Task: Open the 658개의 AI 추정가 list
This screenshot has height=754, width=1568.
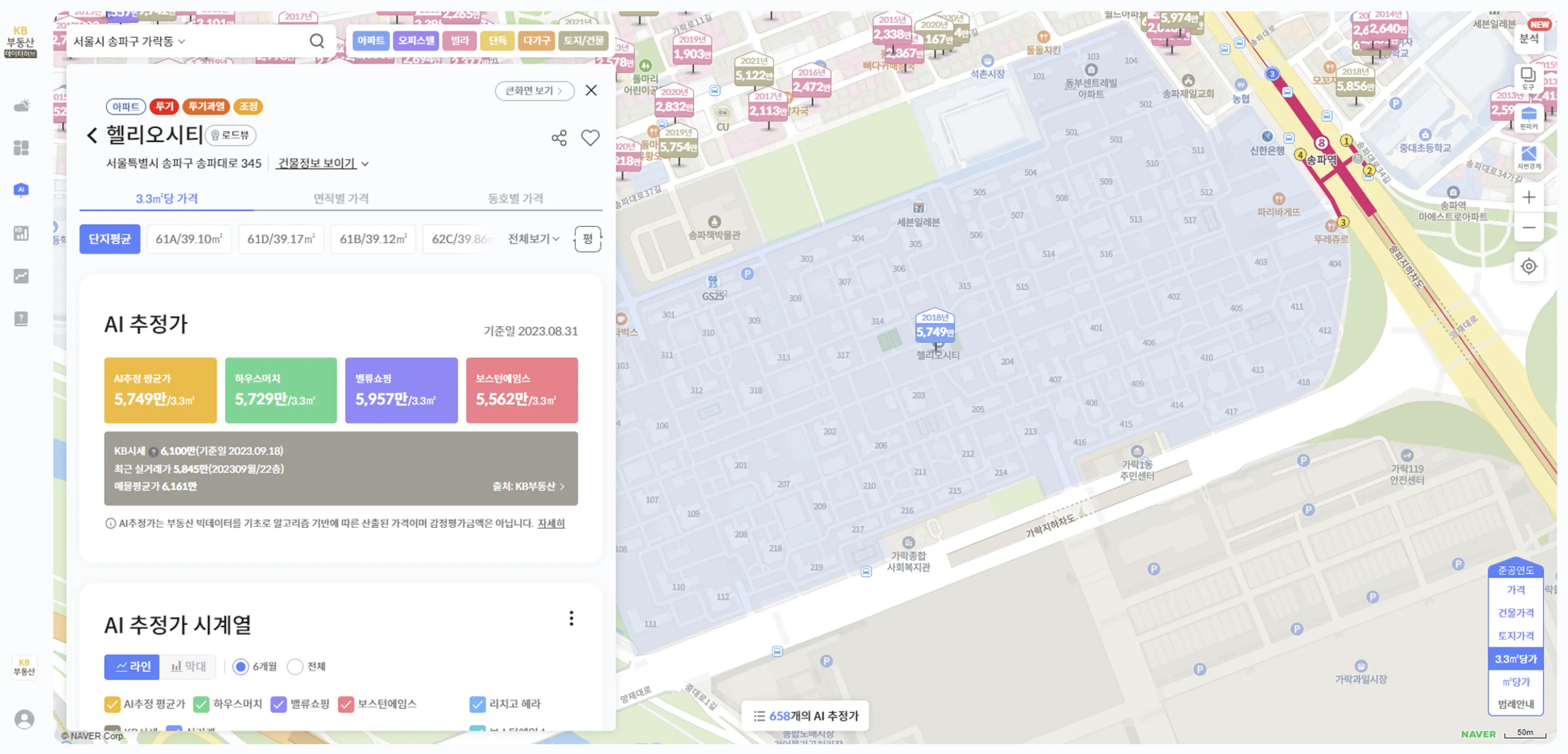Action: (x=805, y=716)
